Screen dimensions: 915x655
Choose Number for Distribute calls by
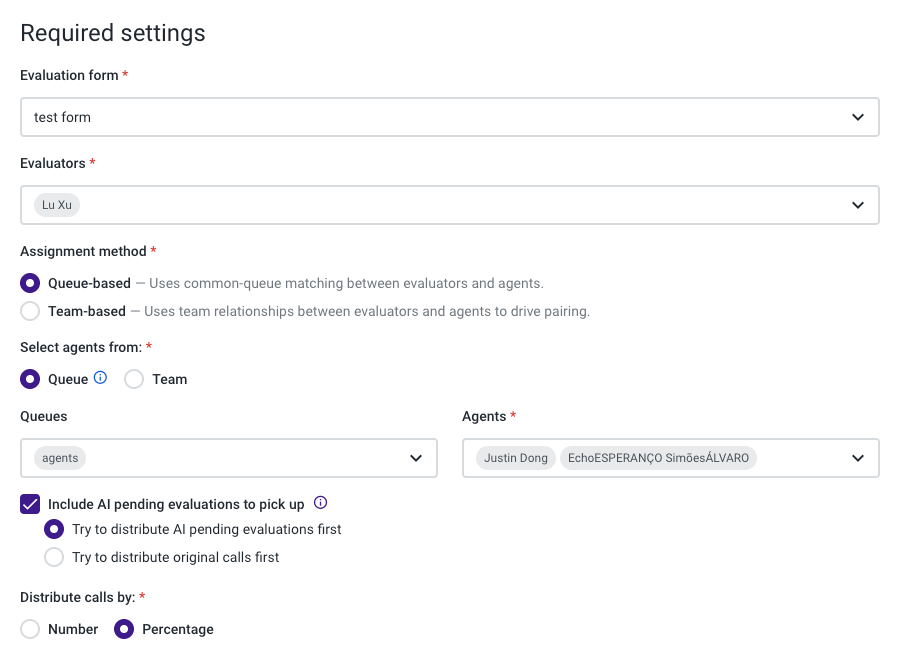point(30,629)
